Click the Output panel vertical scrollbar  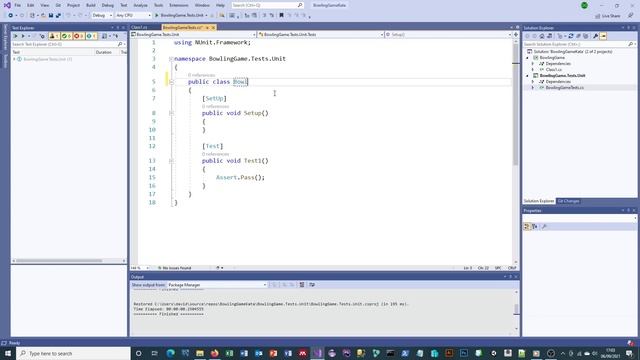click(516, 310)
